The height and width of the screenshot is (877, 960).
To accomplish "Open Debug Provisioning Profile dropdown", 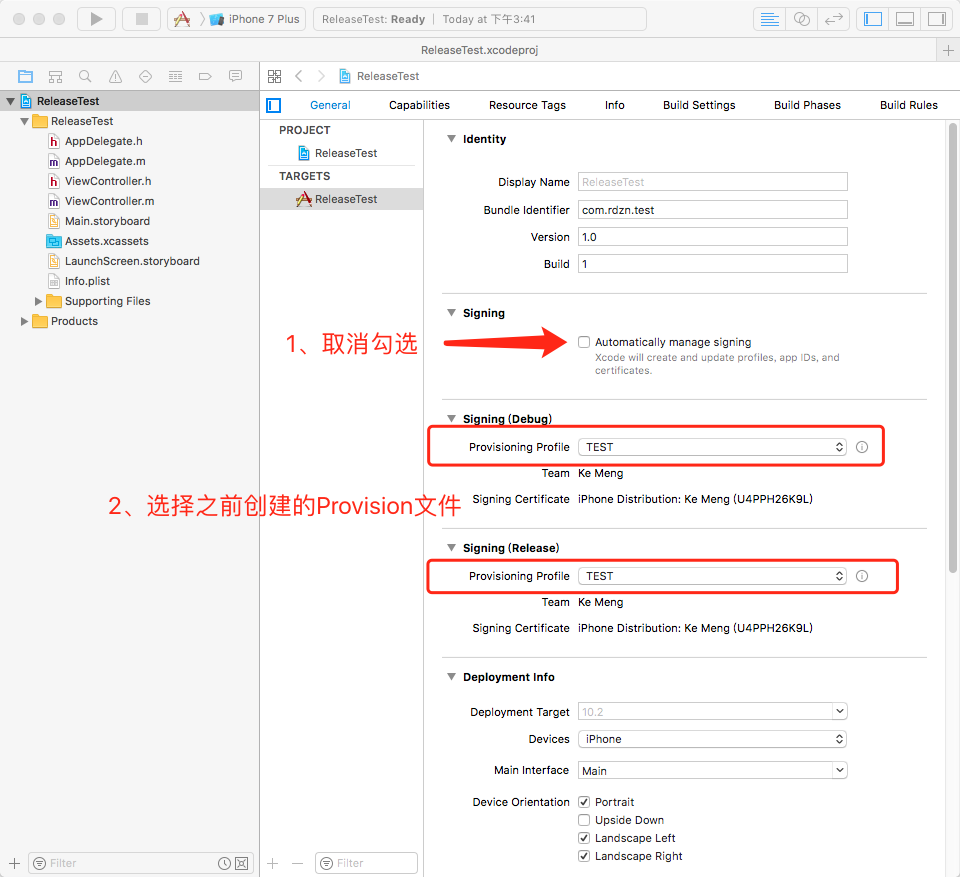I will (713, 447).
